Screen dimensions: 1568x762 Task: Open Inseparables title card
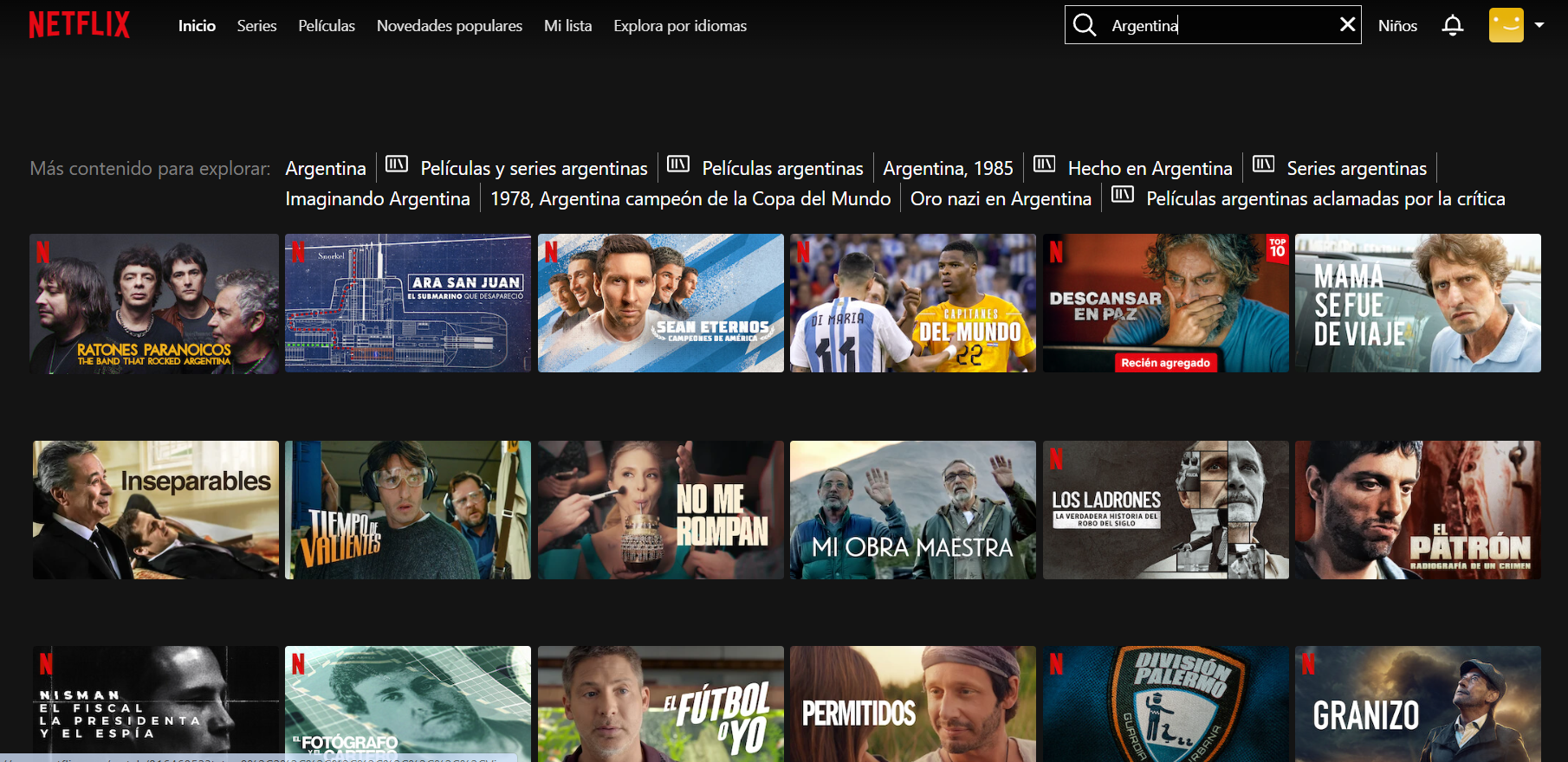pyautogui.click(x=156, y=510)
